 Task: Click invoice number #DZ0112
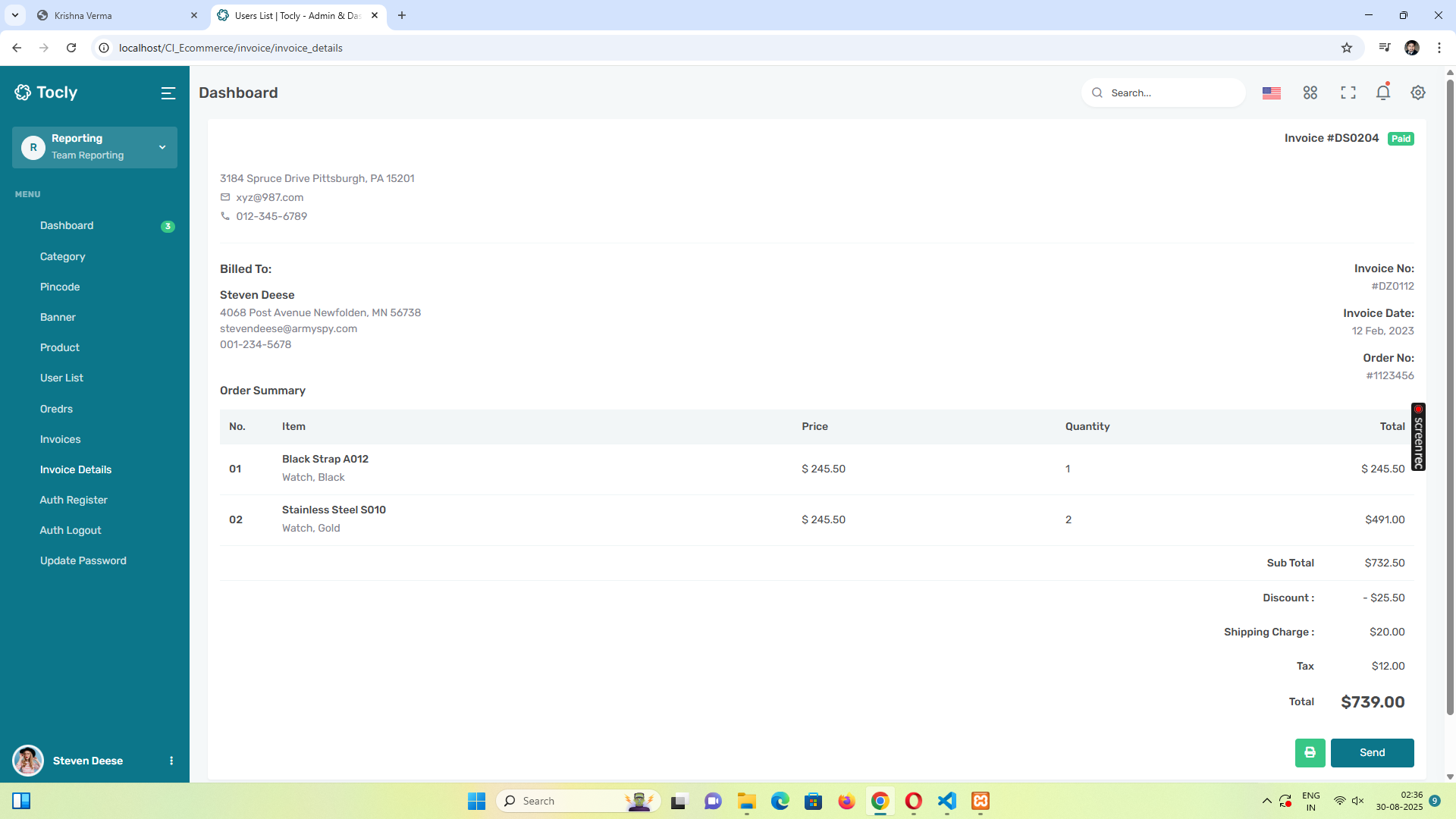click(1392, 286)
